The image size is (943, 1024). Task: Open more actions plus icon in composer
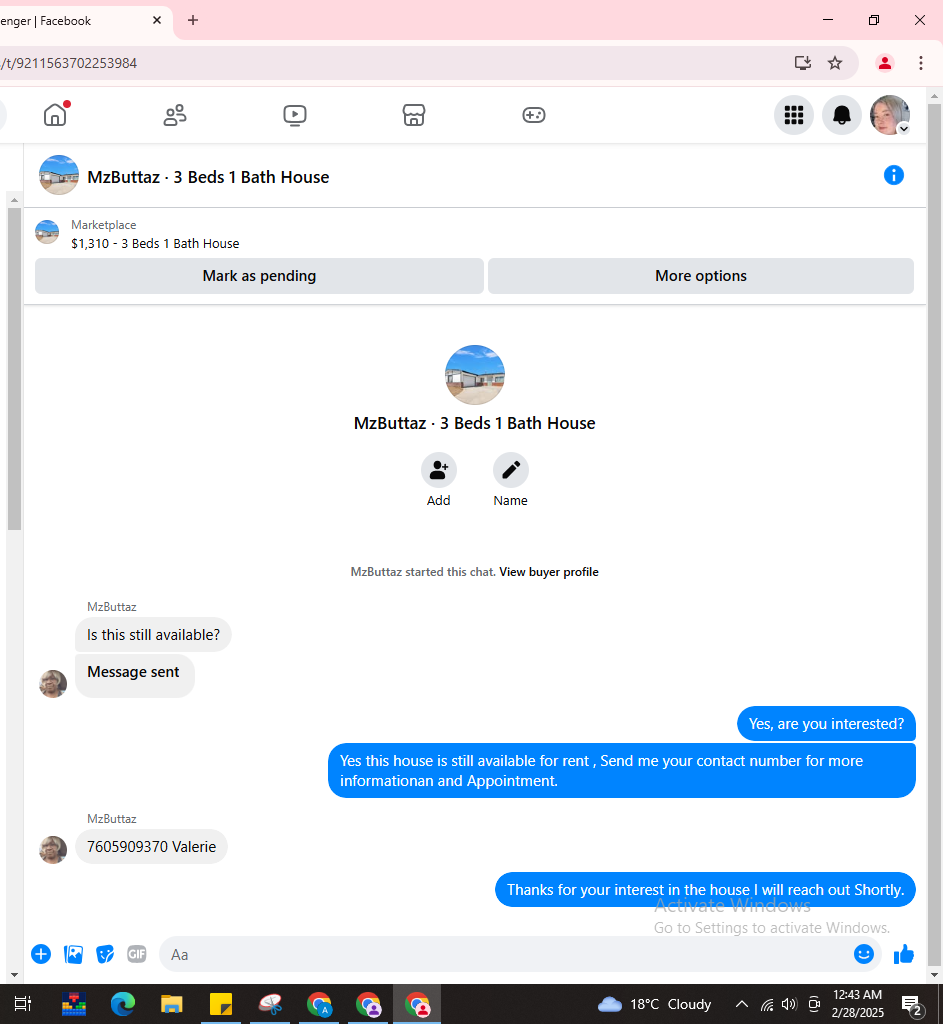click(41, 954)
